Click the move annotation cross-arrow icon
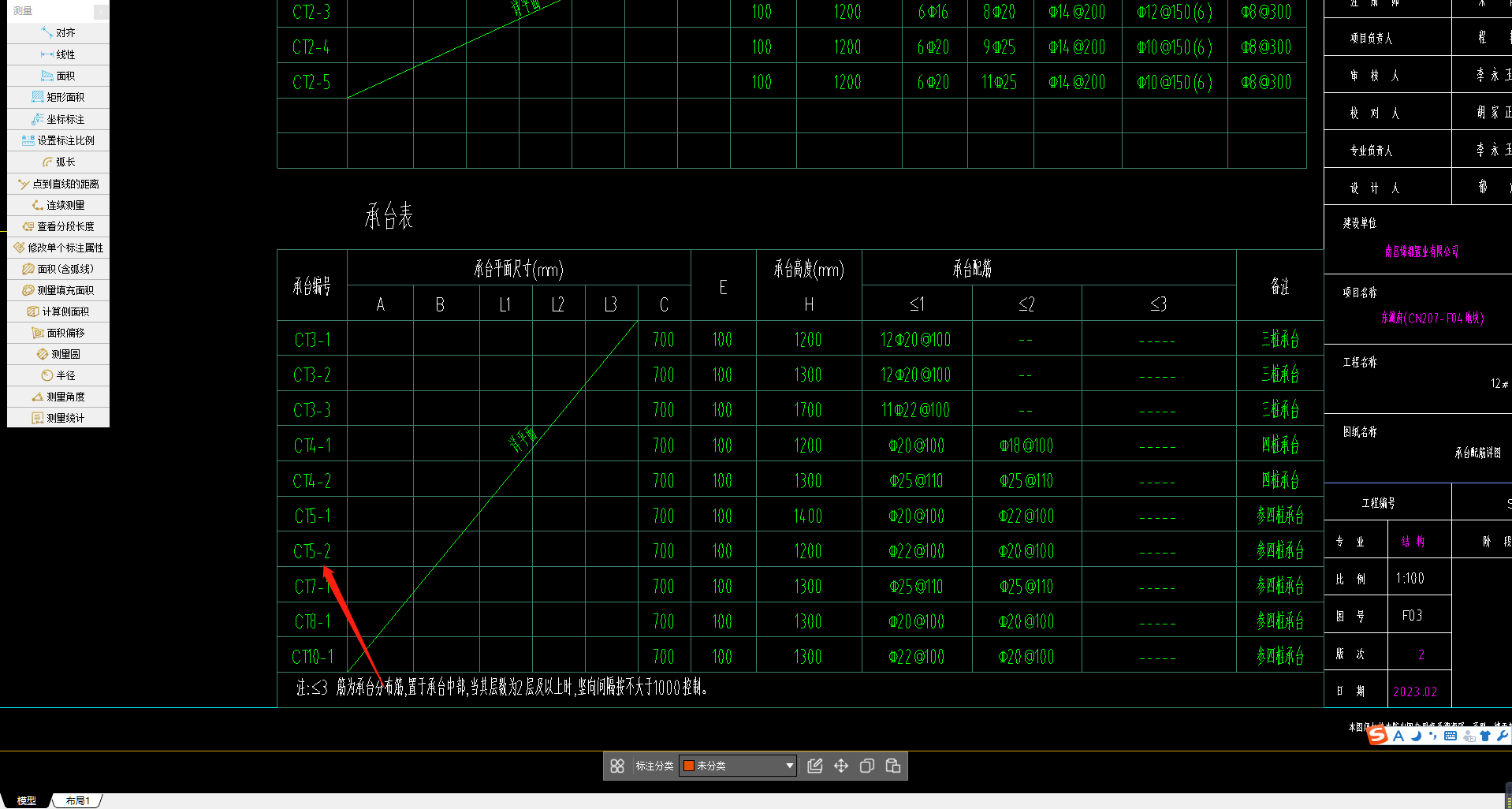 (x=841, y=766)
